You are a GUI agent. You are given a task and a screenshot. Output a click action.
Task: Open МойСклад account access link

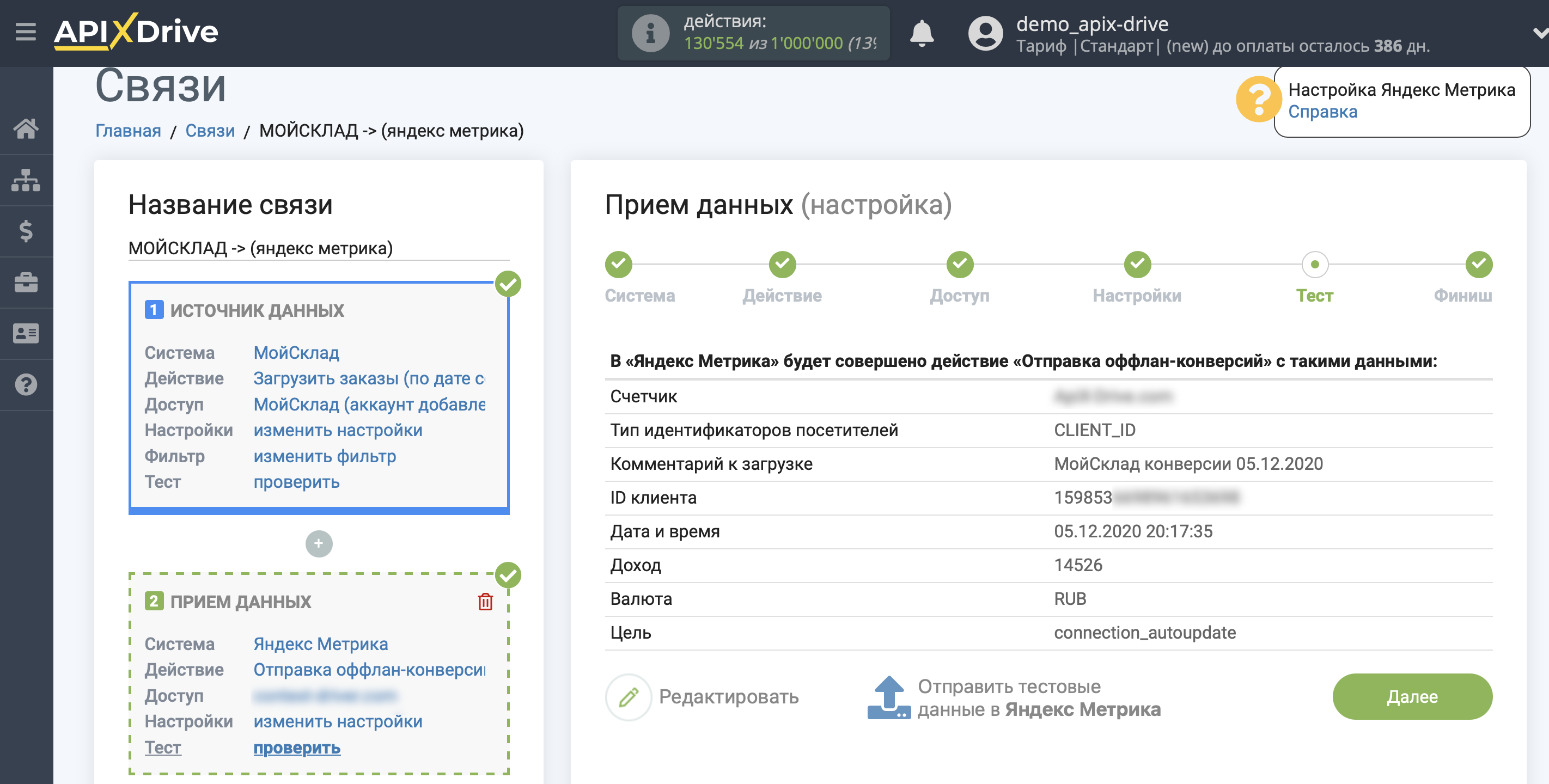point(369,405)
